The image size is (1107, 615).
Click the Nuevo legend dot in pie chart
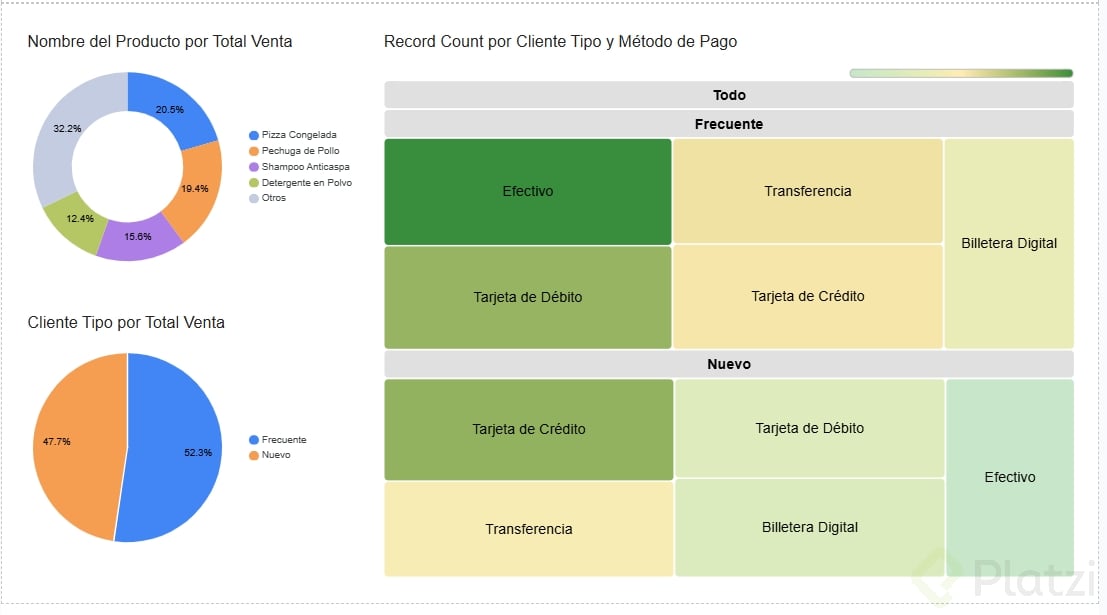tap(254, 456)
